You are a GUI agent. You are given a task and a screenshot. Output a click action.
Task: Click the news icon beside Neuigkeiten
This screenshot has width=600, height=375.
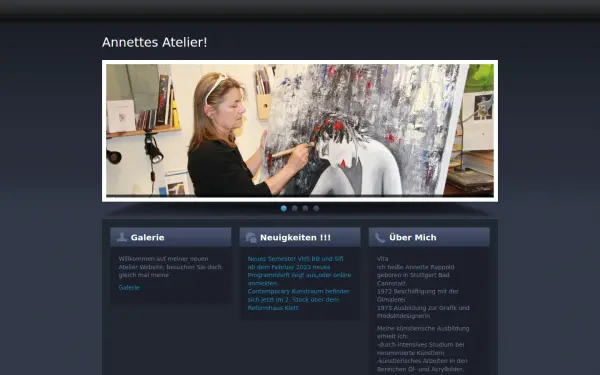(x=251, y=237)
